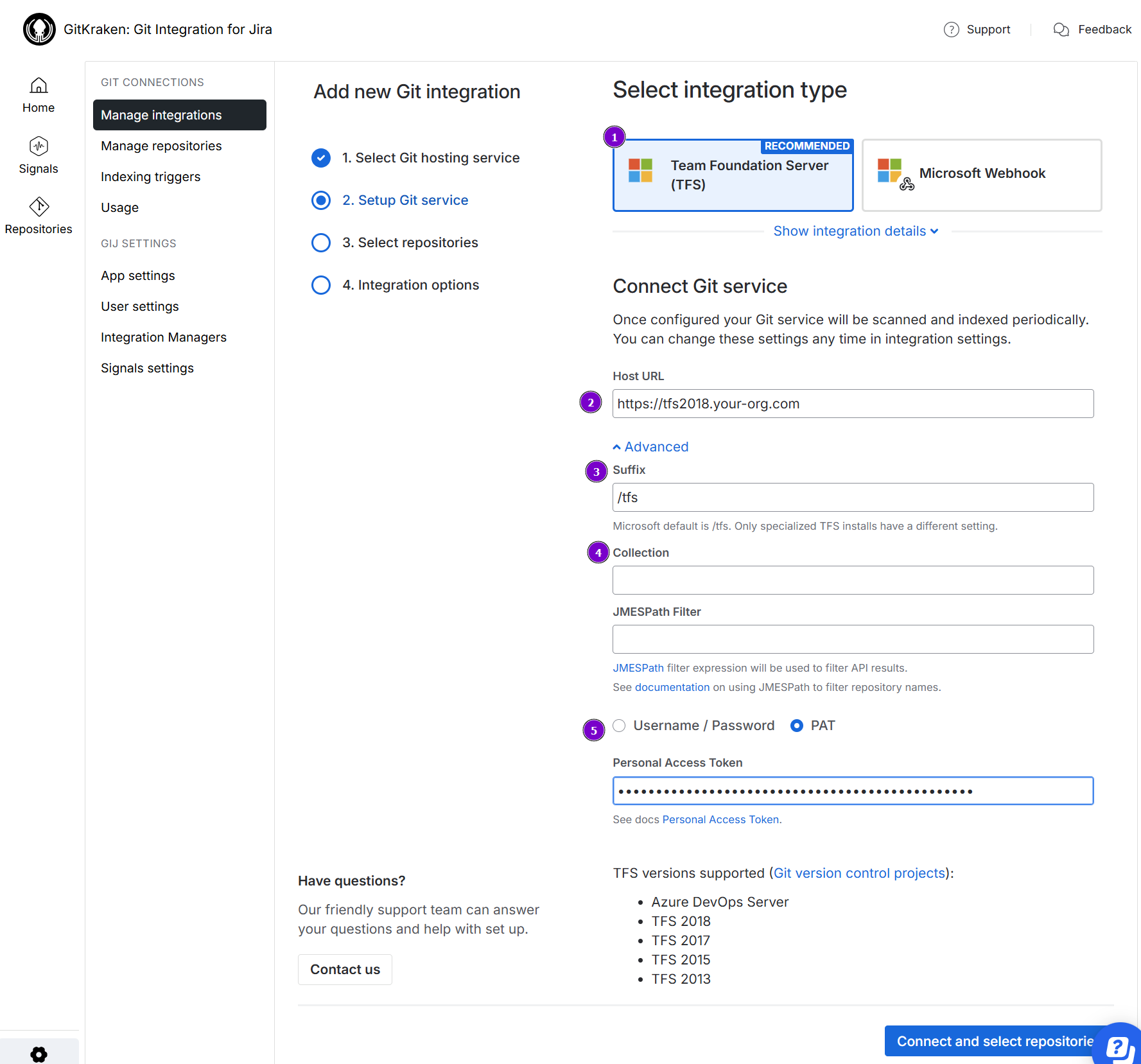The height and width of the screenshot is (1064, 1141).
Task: Open Indexing triggers menu item
Action: 150,177
